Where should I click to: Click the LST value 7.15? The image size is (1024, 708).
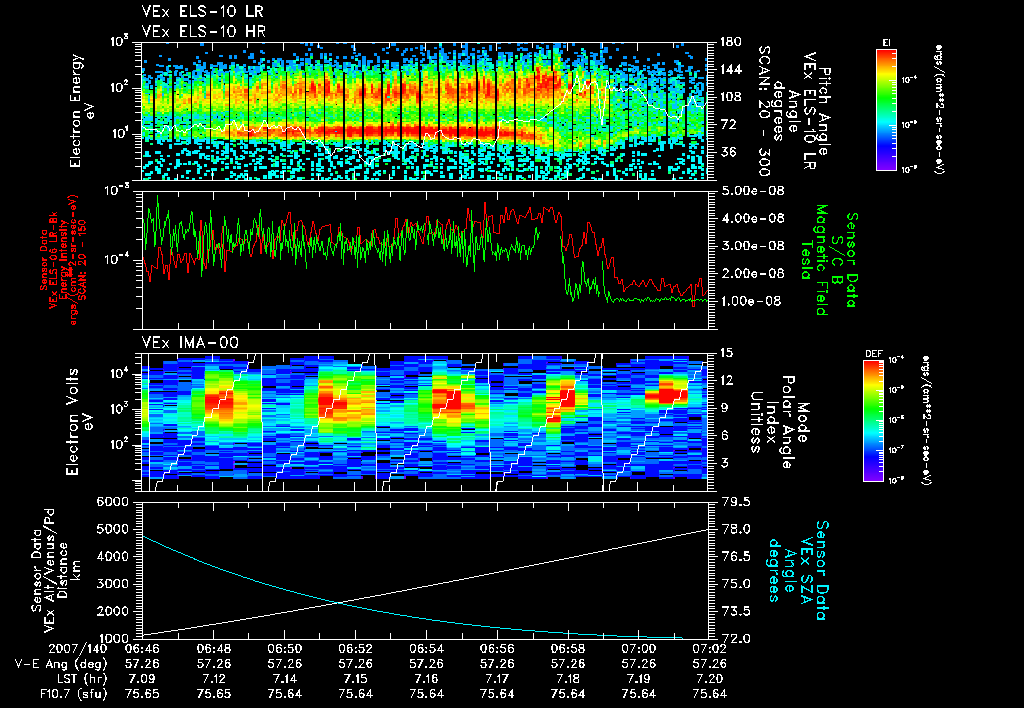[x=355, y=679]
